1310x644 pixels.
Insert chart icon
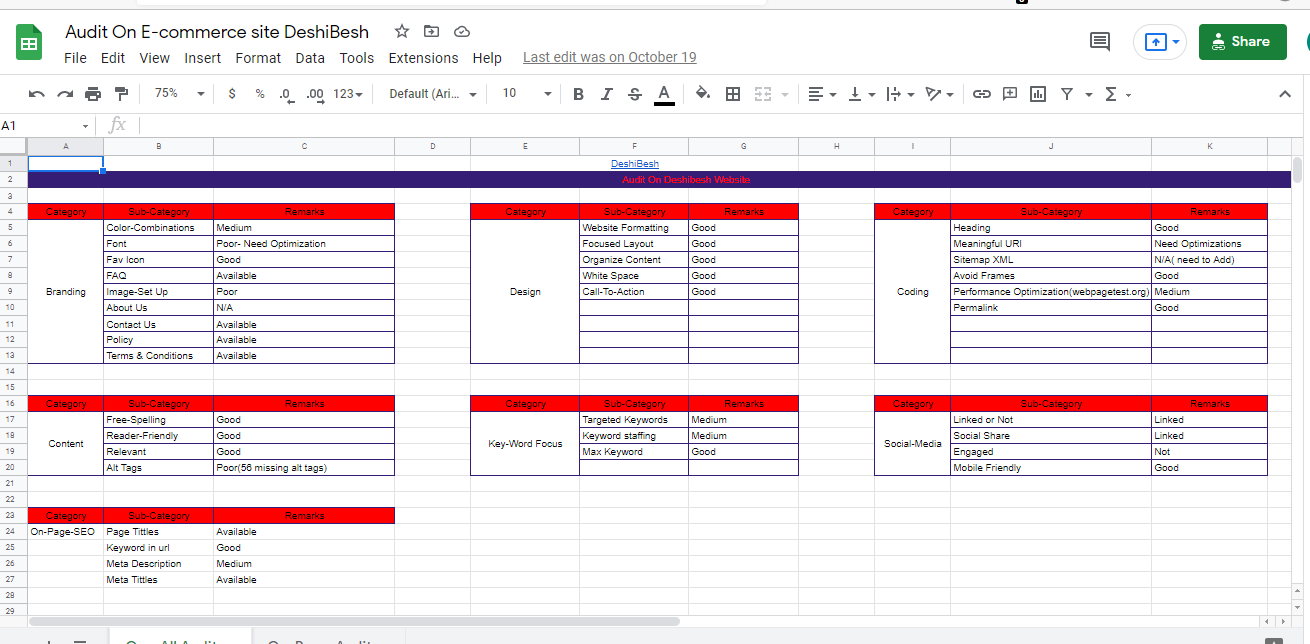coord(1038,94)
